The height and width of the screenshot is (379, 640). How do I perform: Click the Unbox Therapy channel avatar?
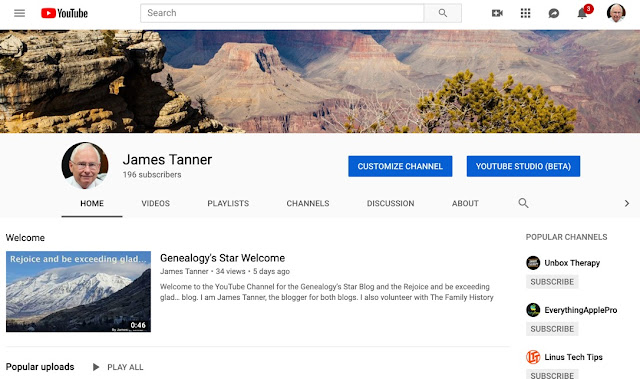click(533, 263)
